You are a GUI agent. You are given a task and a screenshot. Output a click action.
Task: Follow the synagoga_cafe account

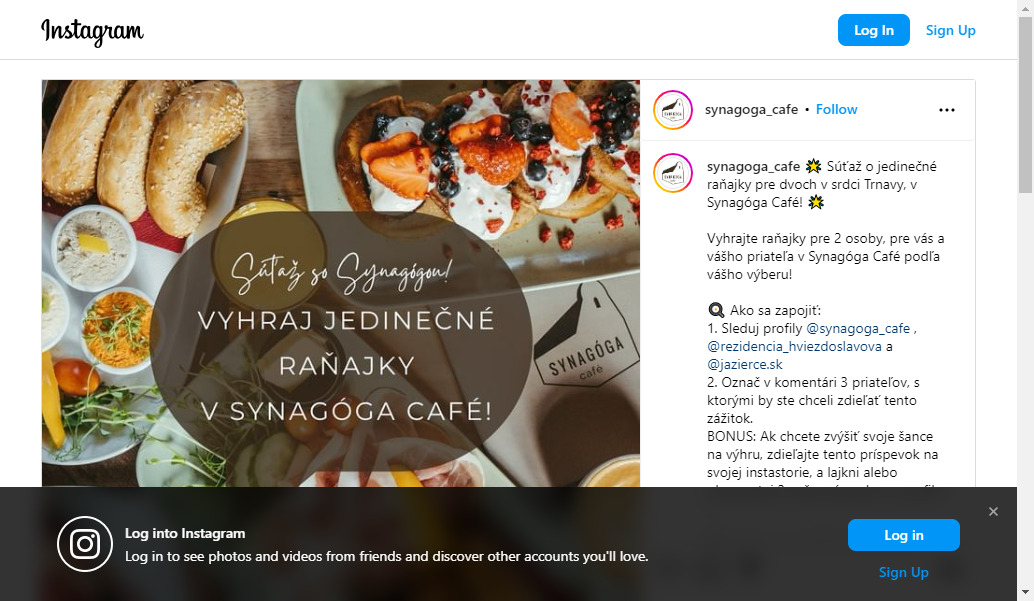coord(836,110)
